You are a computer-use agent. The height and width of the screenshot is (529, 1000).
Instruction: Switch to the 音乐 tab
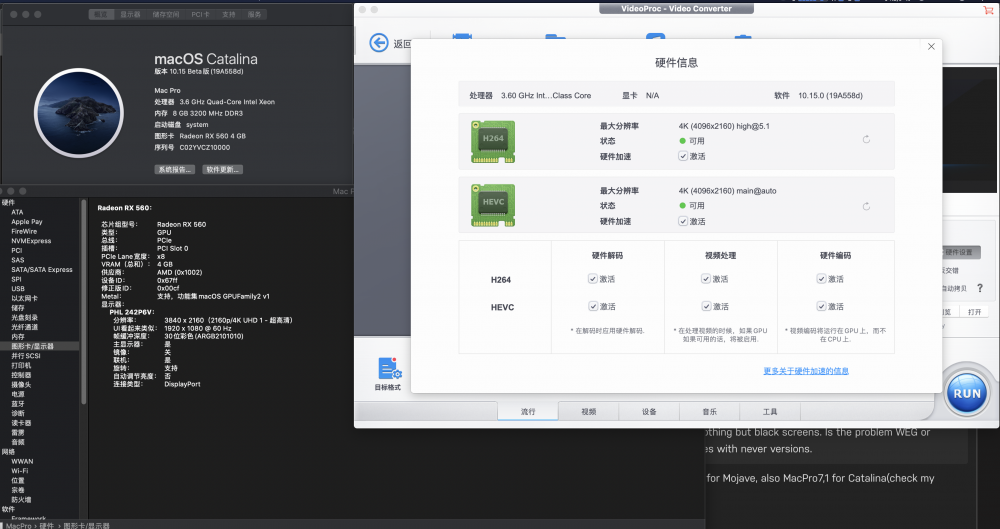[709, 412]
